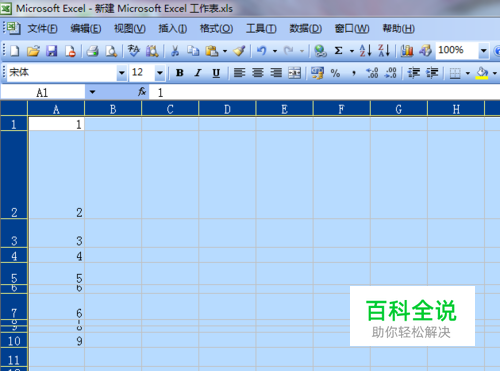Expand the font name dropdown
This screenshot has width=500, height=371.
[x=122, y=72]
